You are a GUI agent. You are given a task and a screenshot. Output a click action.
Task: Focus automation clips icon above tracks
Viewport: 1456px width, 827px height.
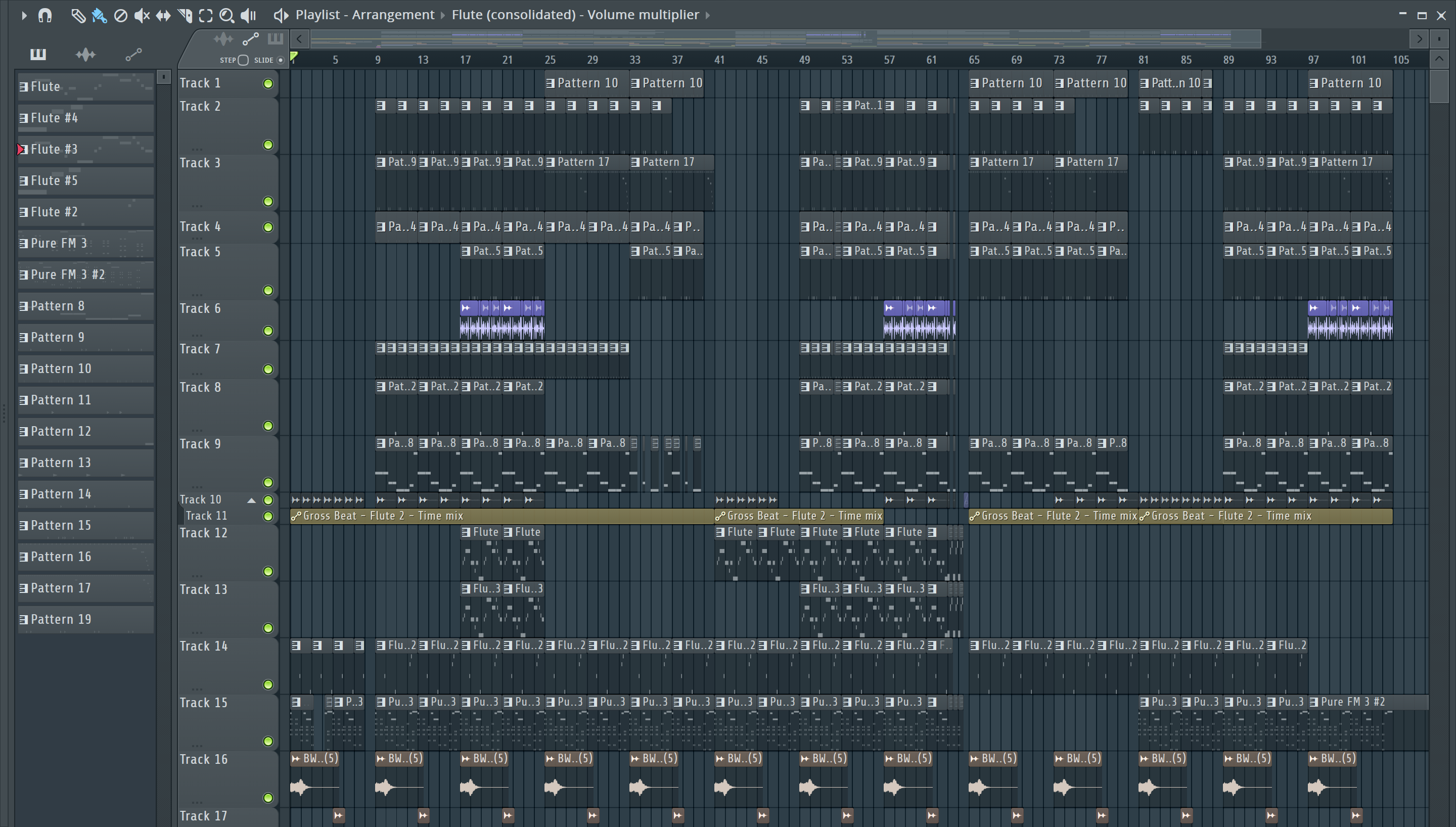pyautogui.click(x=250, y=38)
